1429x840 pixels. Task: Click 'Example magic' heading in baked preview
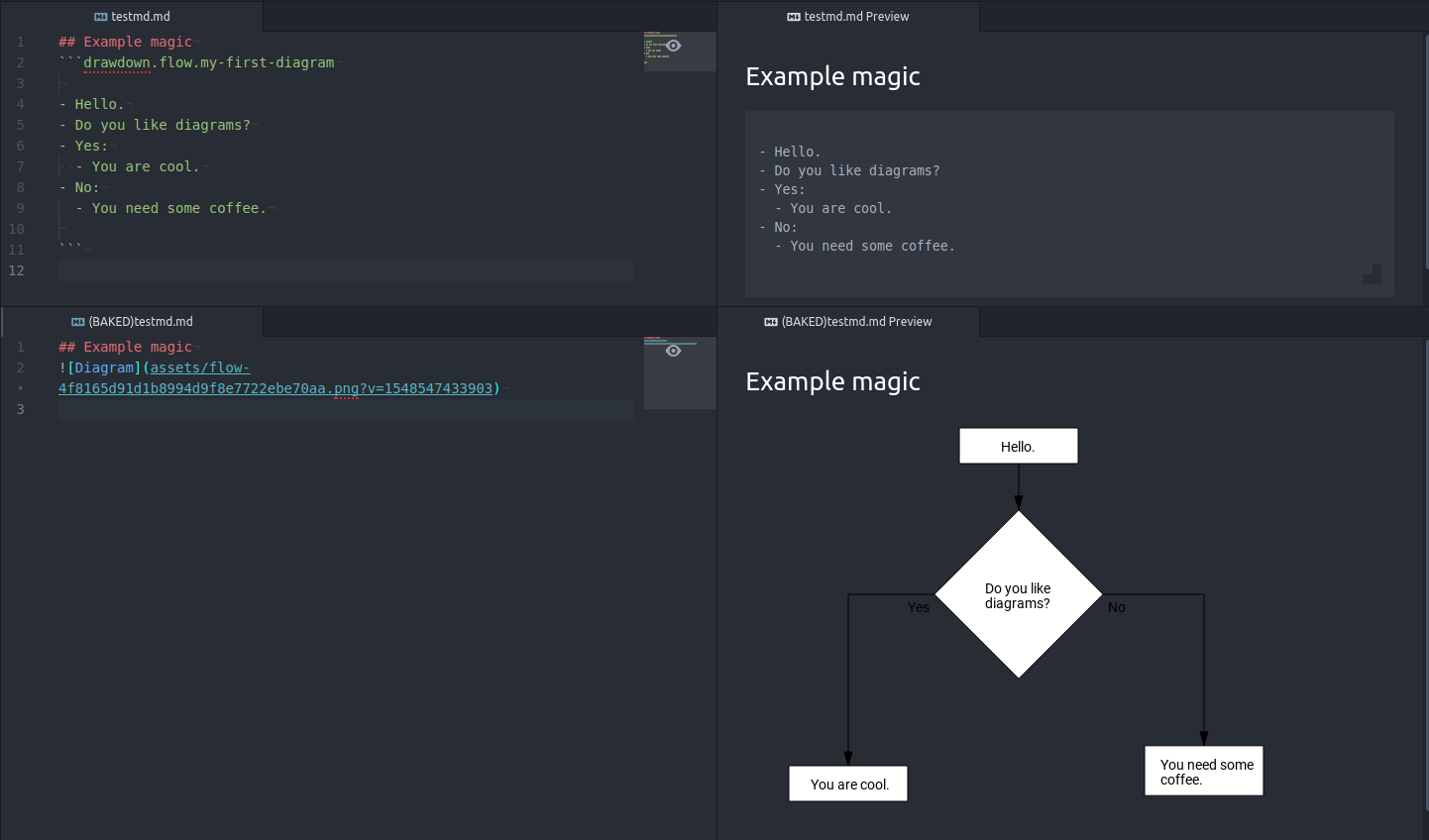(832, 381)
